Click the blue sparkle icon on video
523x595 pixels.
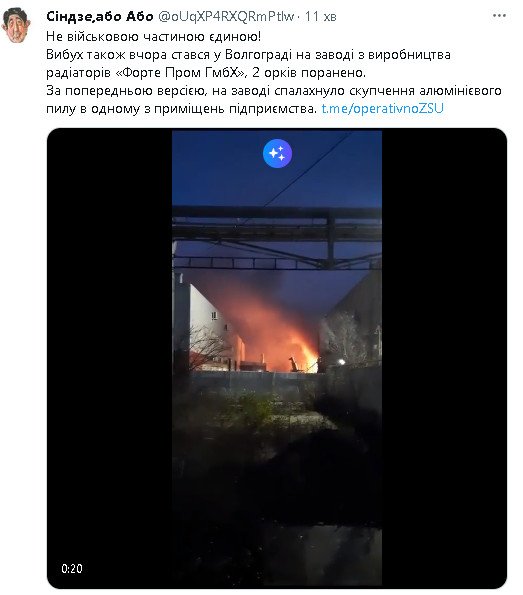(277, 154)
